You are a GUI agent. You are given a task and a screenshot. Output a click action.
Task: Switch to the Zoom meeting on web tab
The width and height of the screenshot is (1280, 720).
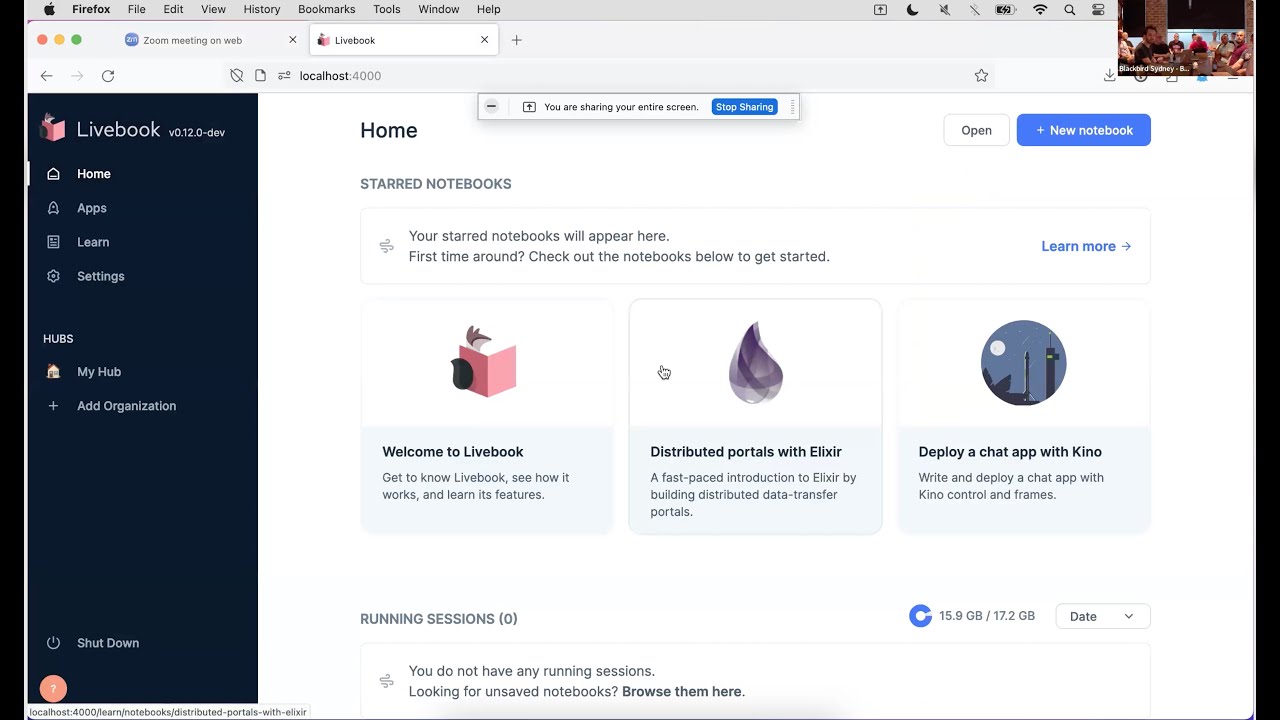point(210,40)
